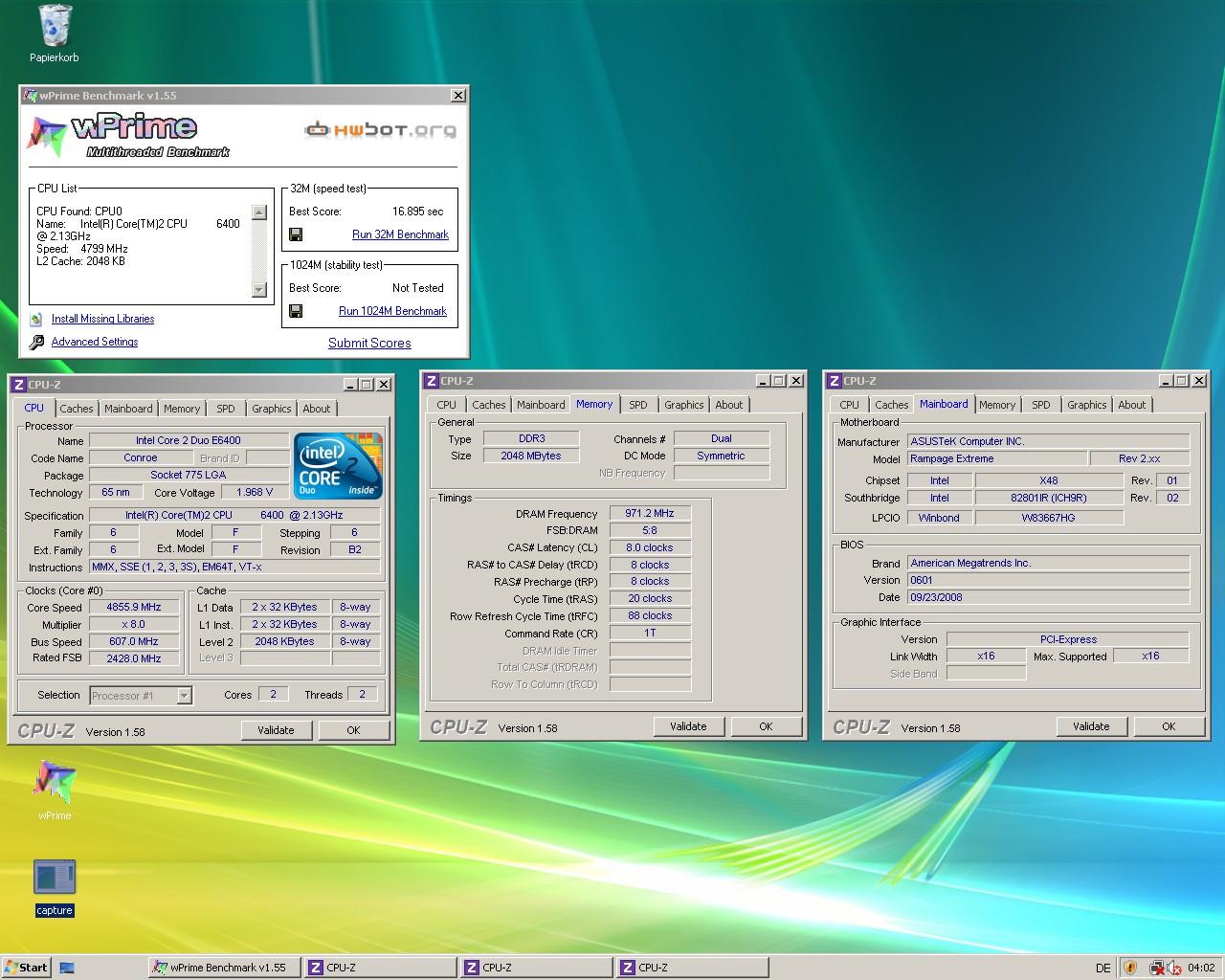Expand the Processor #1 selection dropdown
Viewport: 1225px width, 980px height.
coord(184,696)
